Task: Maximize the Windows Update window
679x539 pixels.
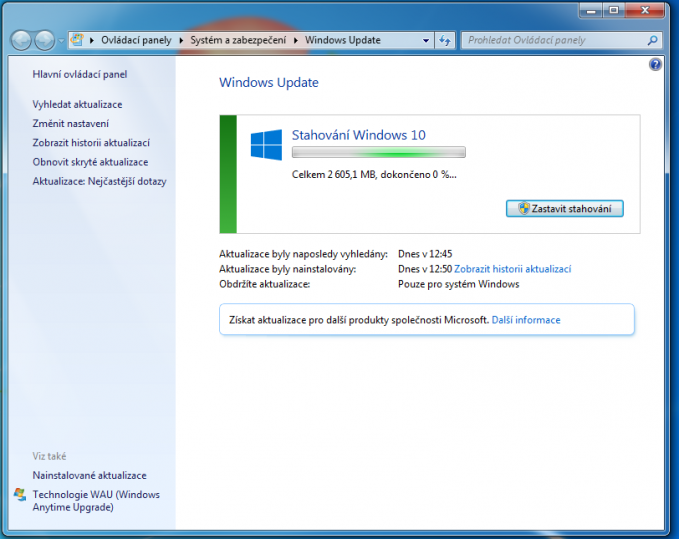Action: click(614, 10)
